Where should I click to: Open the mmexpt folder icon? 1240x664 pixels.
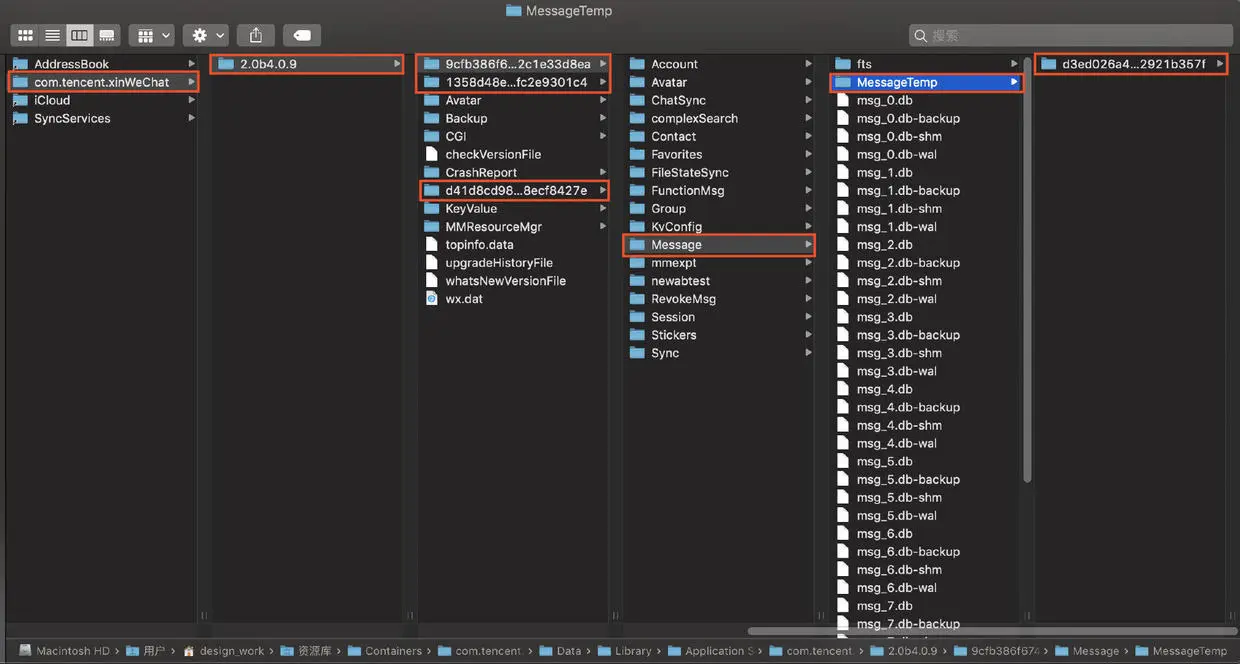click(x=637, y=262)
